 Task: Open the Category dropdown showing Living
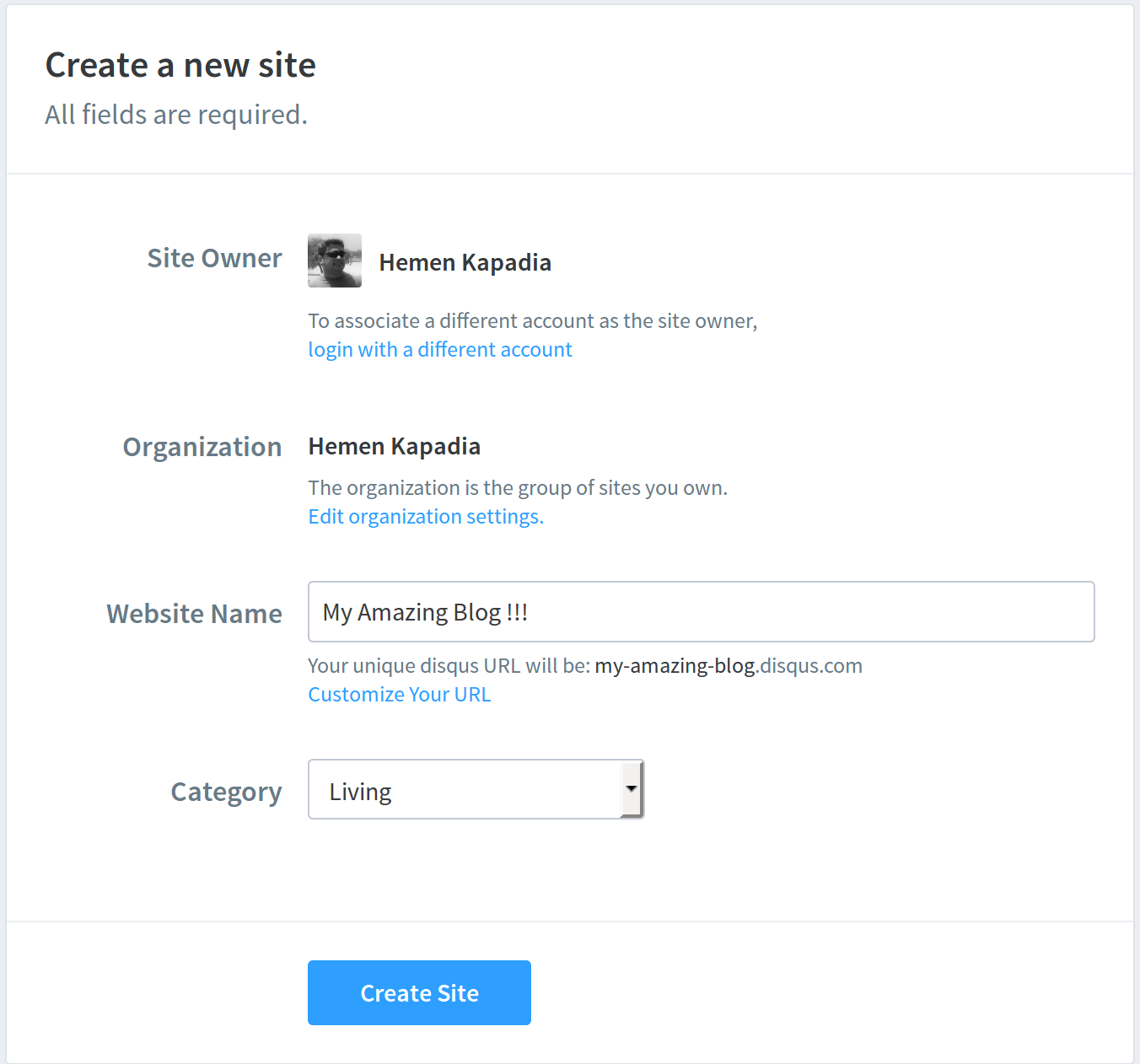point(476,789)
